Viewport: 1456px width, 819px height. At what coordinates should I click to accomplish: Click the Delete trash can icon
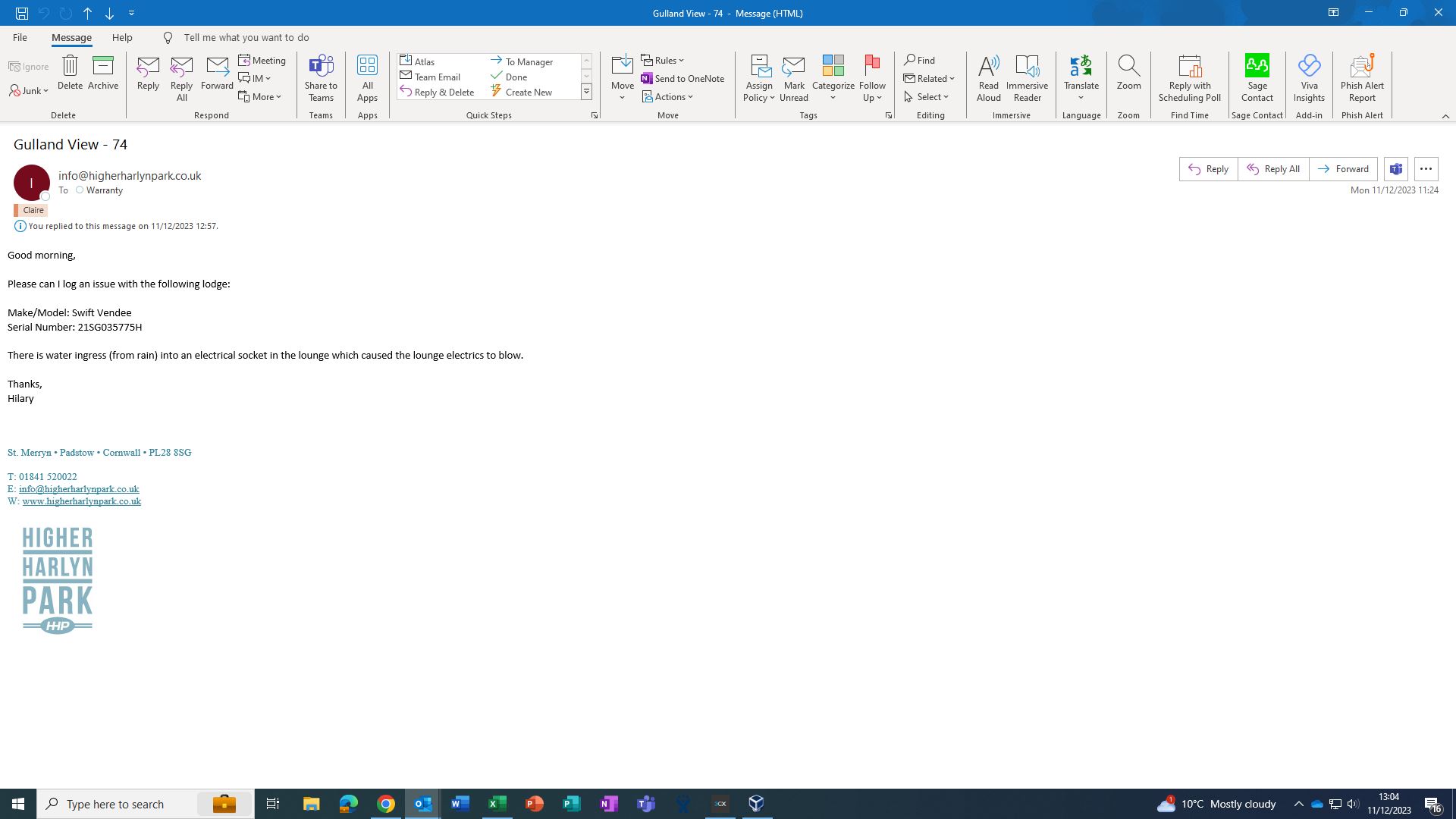tap(70, 67)
